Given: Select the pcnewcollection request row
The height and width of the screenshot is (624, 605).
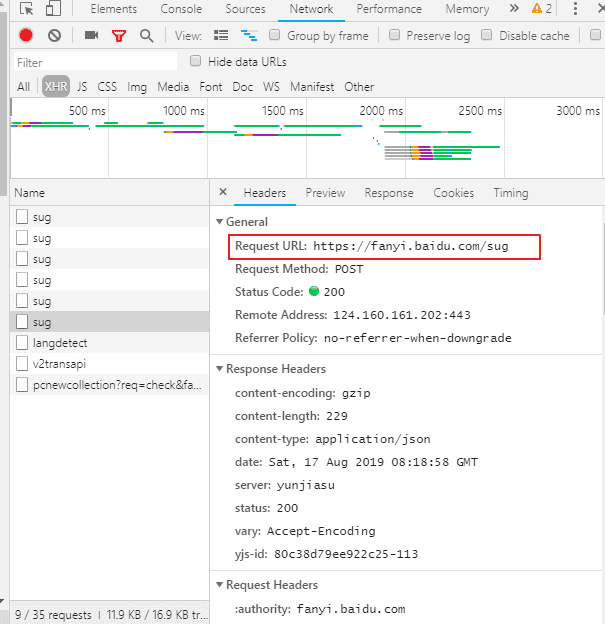Looking at the screenshot, I should (x=109, y=385).
